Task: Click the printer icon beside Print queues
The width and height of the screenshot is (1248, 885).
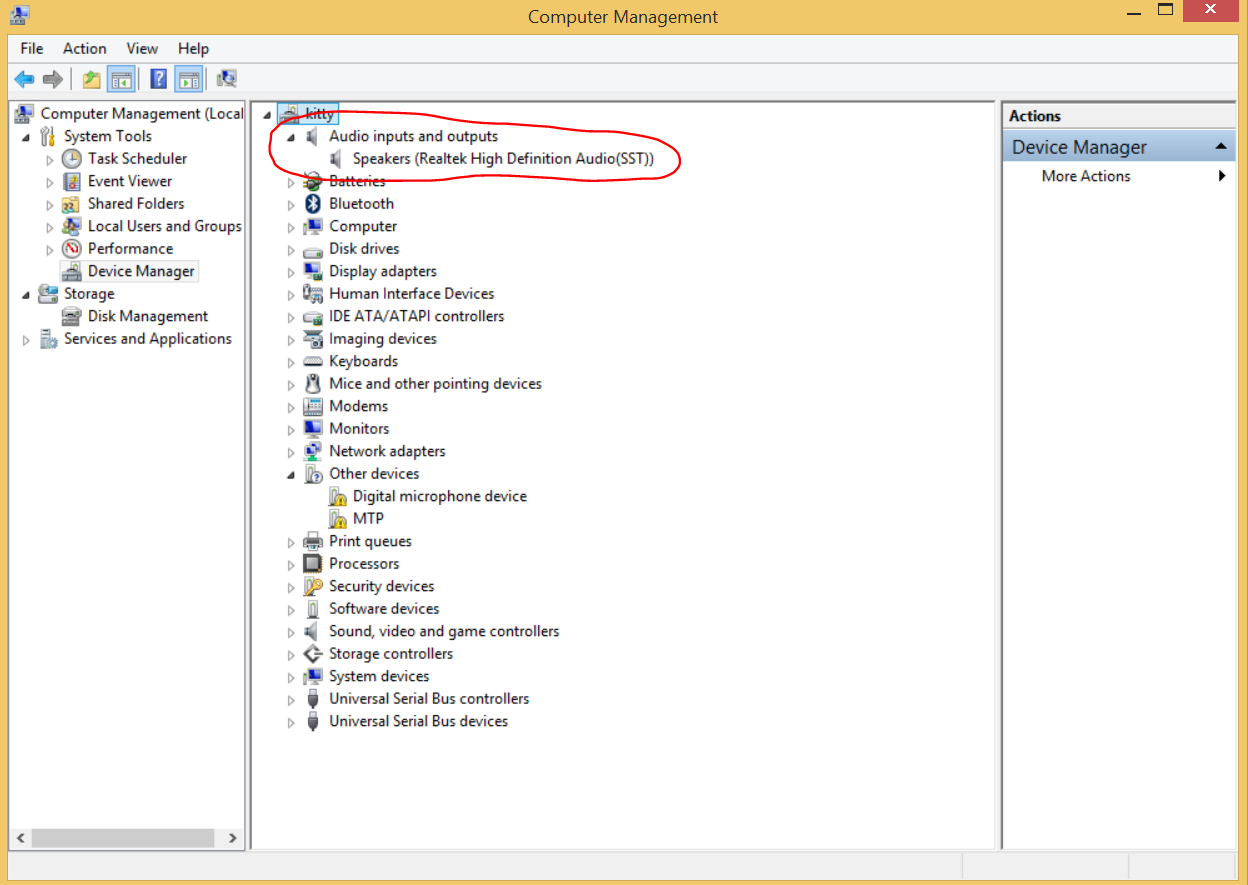Action: click(x=314, y=541)
